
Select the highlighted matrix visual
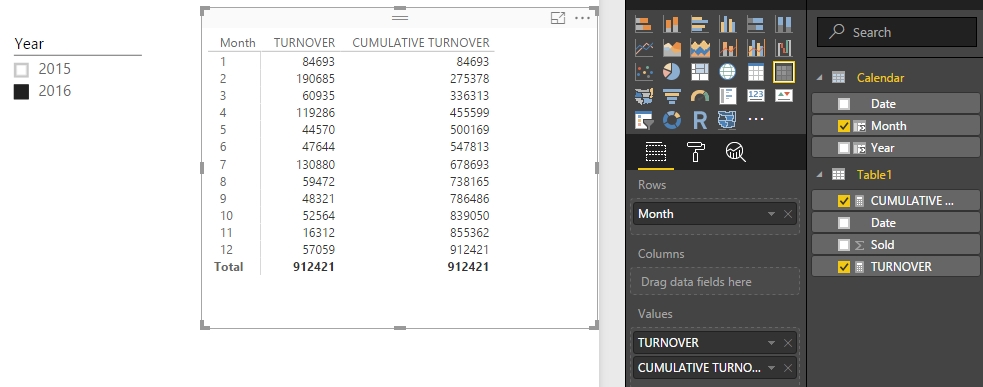[x=784, y=72]
